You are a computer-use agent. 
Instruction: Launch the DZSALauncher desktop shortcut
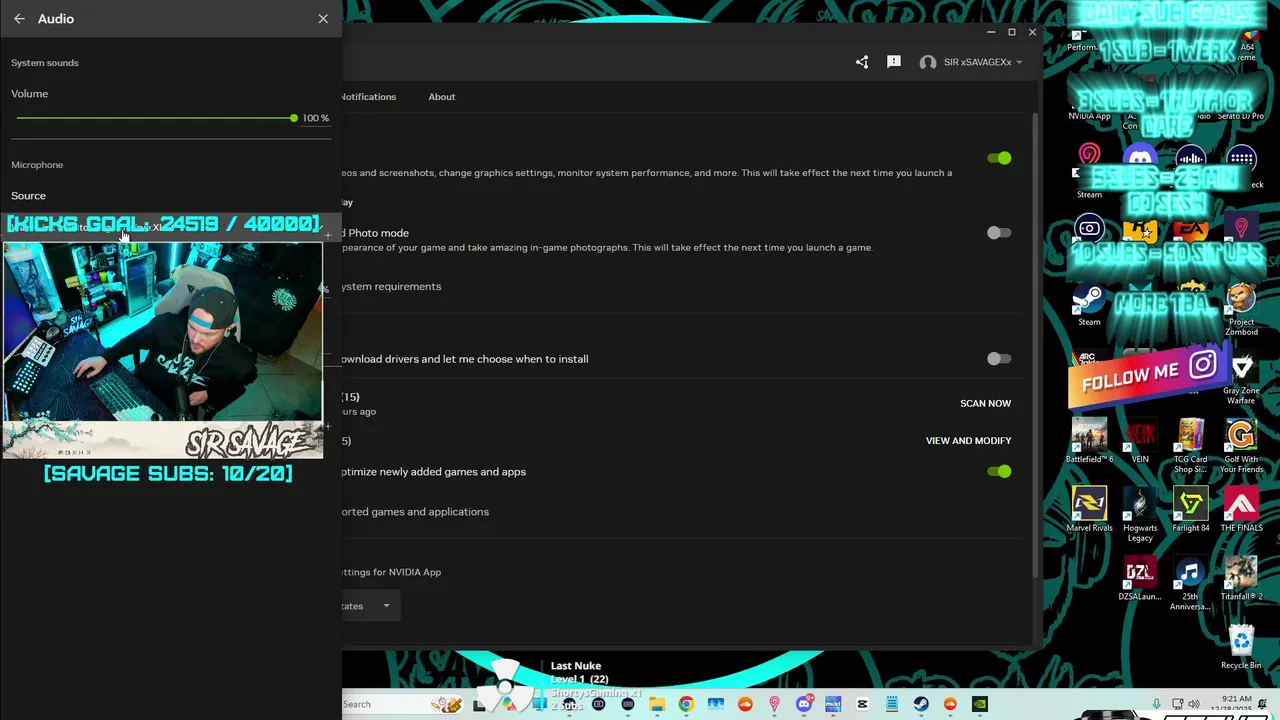coord(1140,578)
